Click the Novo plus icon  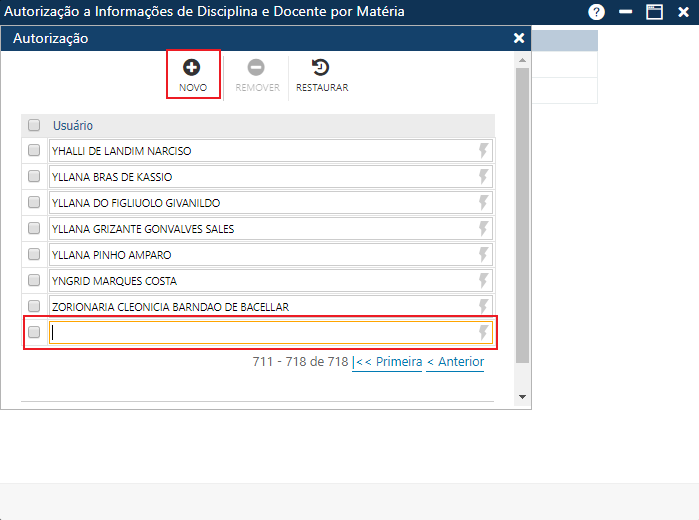pyautogui.click(x=192, y=68)
